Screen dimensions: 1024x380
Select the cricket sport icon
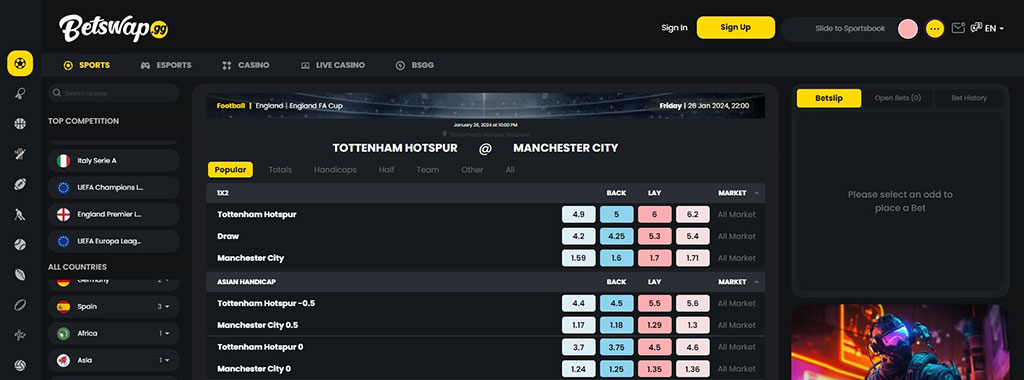20,154
